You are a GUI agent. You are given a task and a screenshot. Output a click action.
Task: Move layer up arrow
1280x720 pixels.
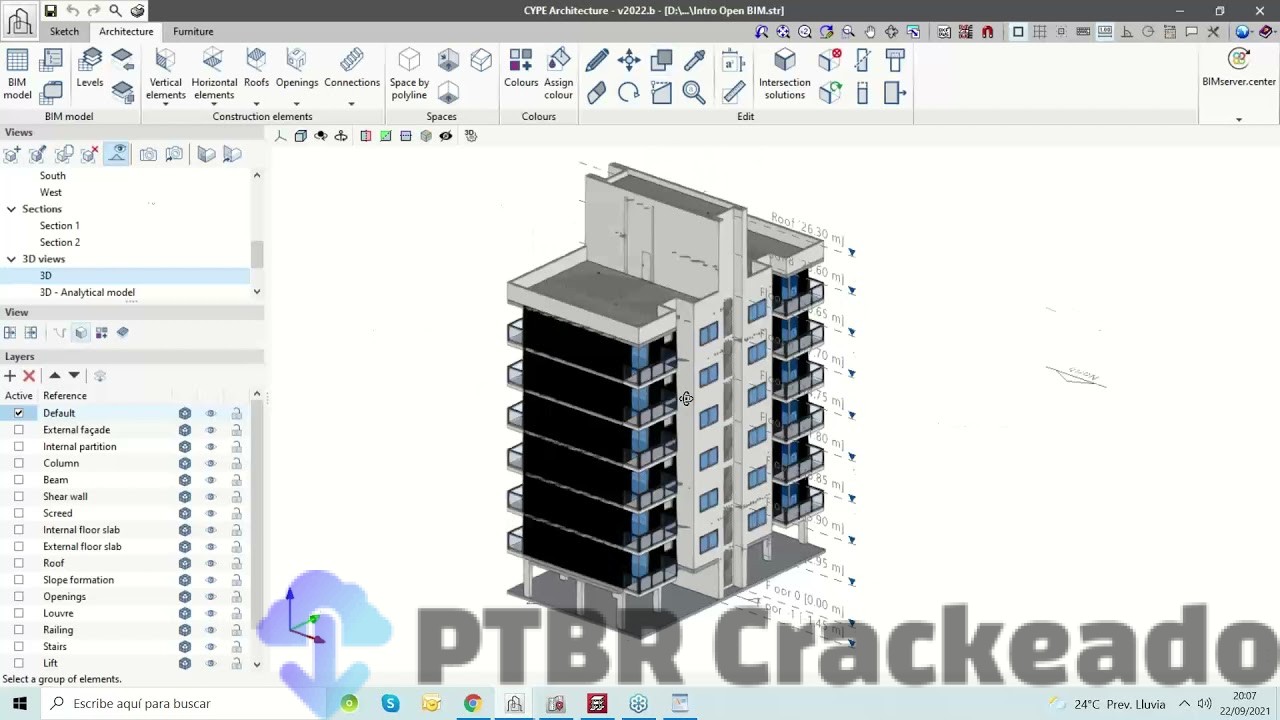pos(55,376)
